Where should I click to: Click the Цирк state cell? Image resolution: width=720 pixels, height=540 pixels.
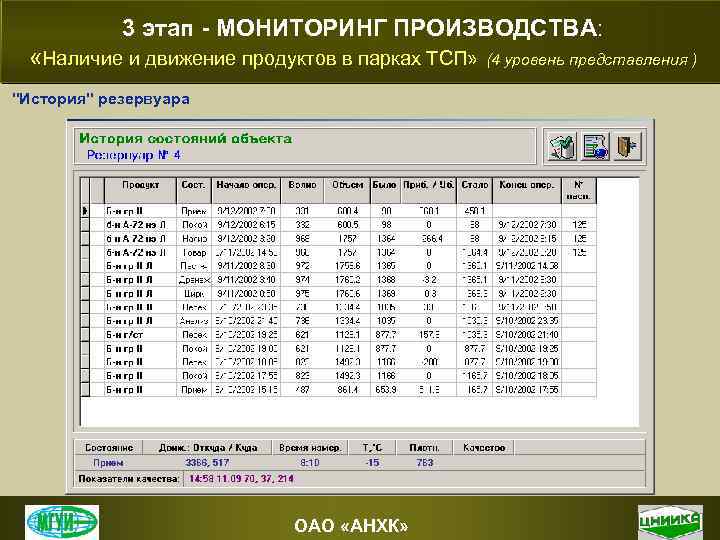194,293
